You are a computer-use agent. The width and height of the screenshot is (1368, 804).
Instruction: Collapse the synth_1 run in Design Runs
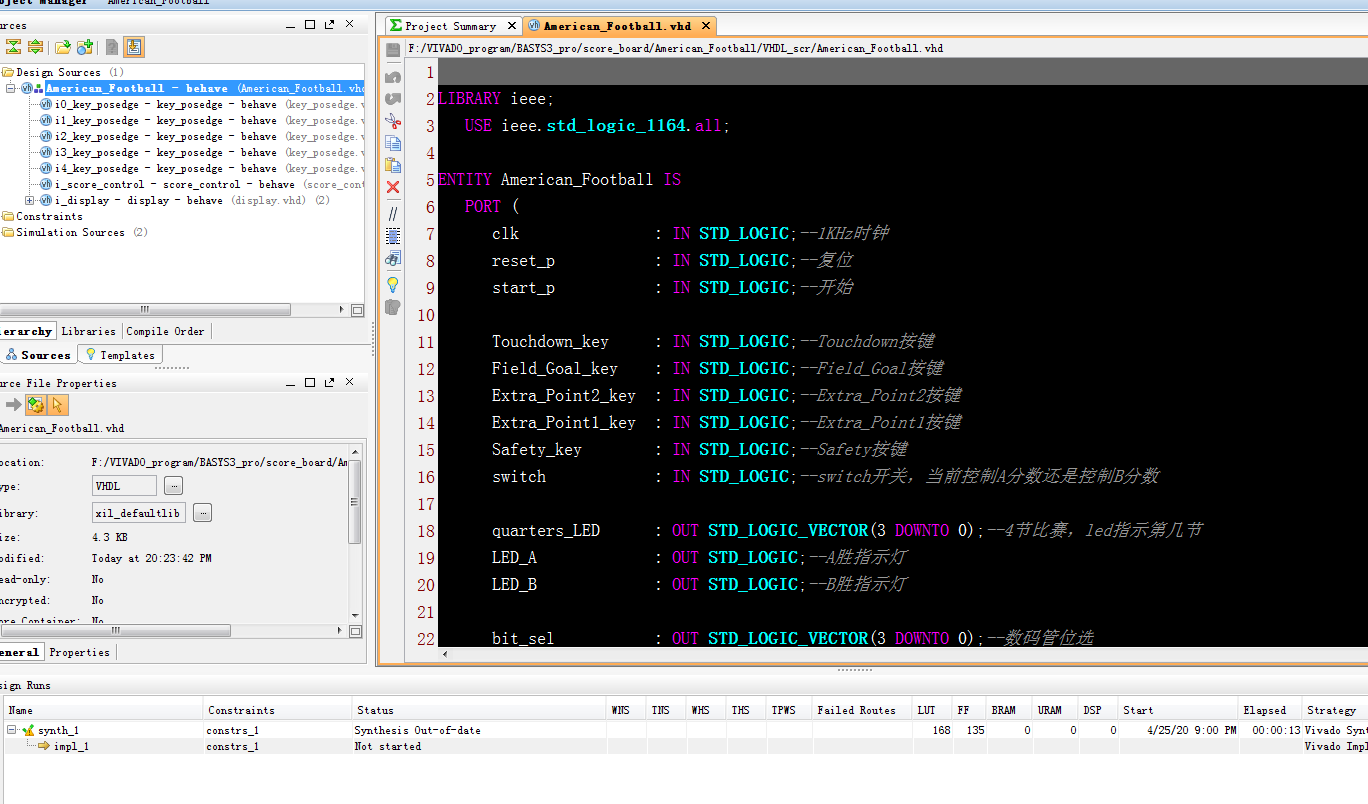point(12,731)
